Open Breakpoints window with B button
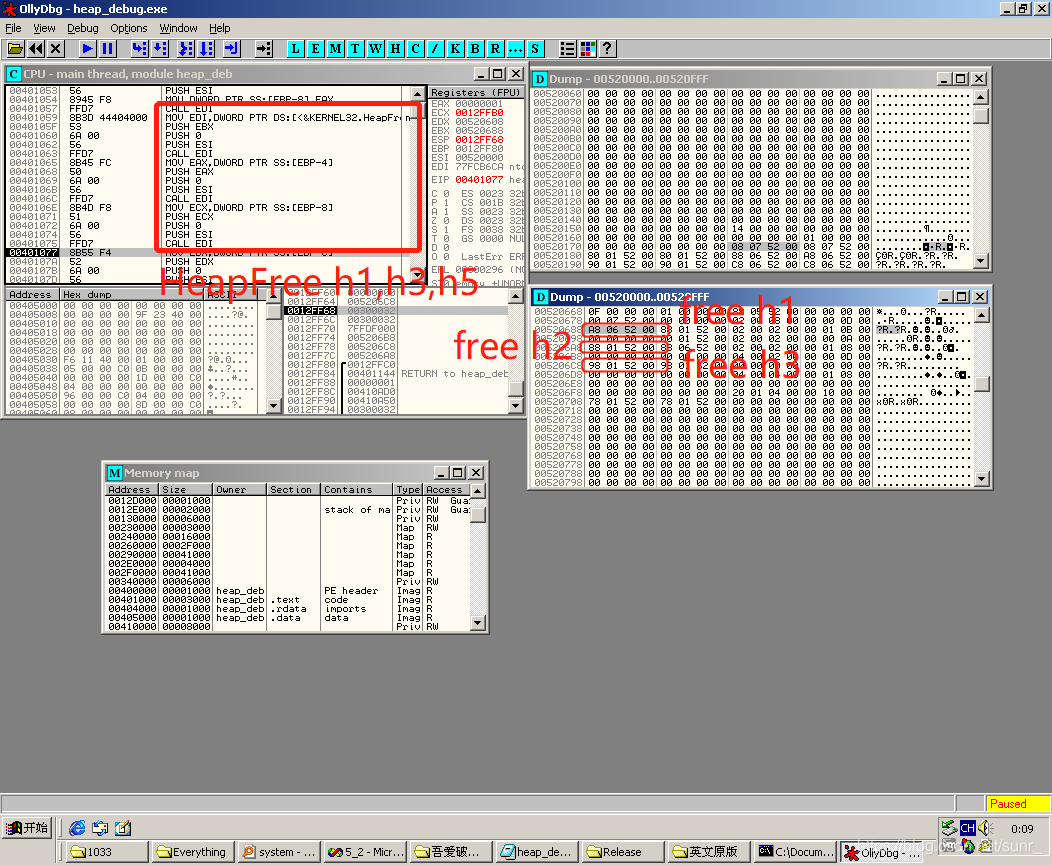 pos(475,48)
